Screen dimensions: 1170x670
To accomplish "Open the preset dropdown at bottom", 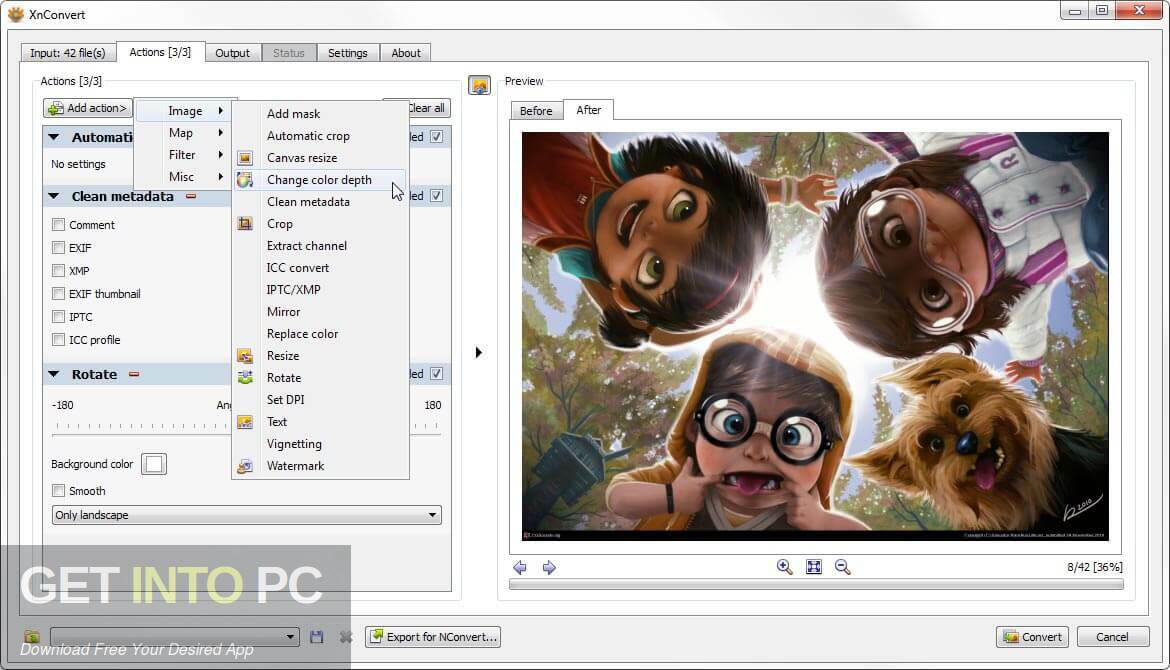I will click(175, 636).
